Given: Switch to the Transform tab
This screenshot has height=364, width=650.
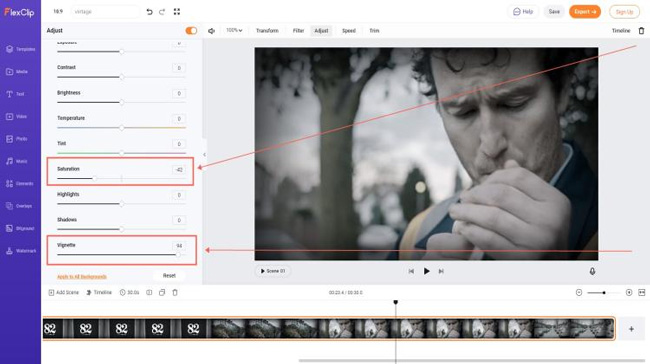Looking at the screenshot, I should coord(267,31).
